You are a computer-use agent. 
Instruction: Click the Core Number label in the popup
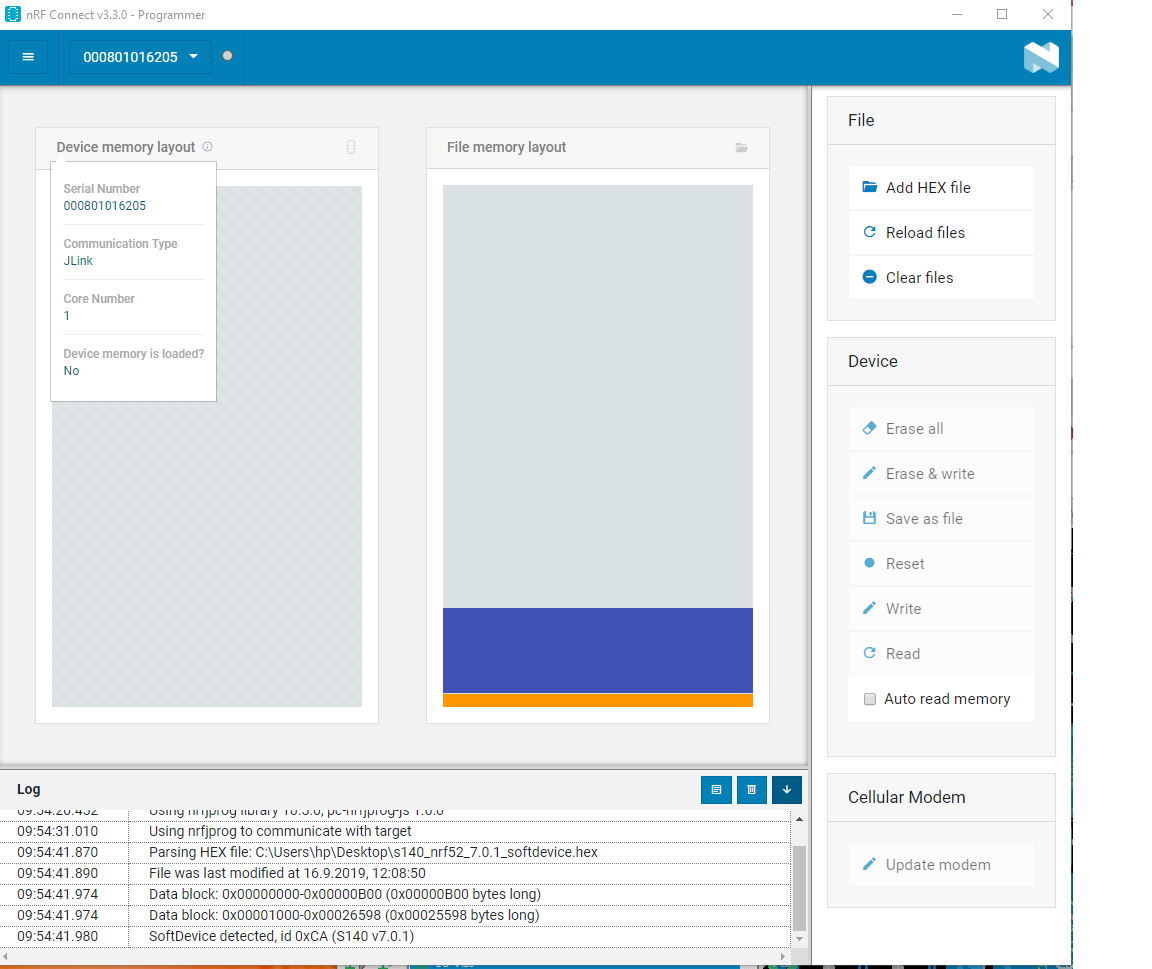(x=99, y=298)
